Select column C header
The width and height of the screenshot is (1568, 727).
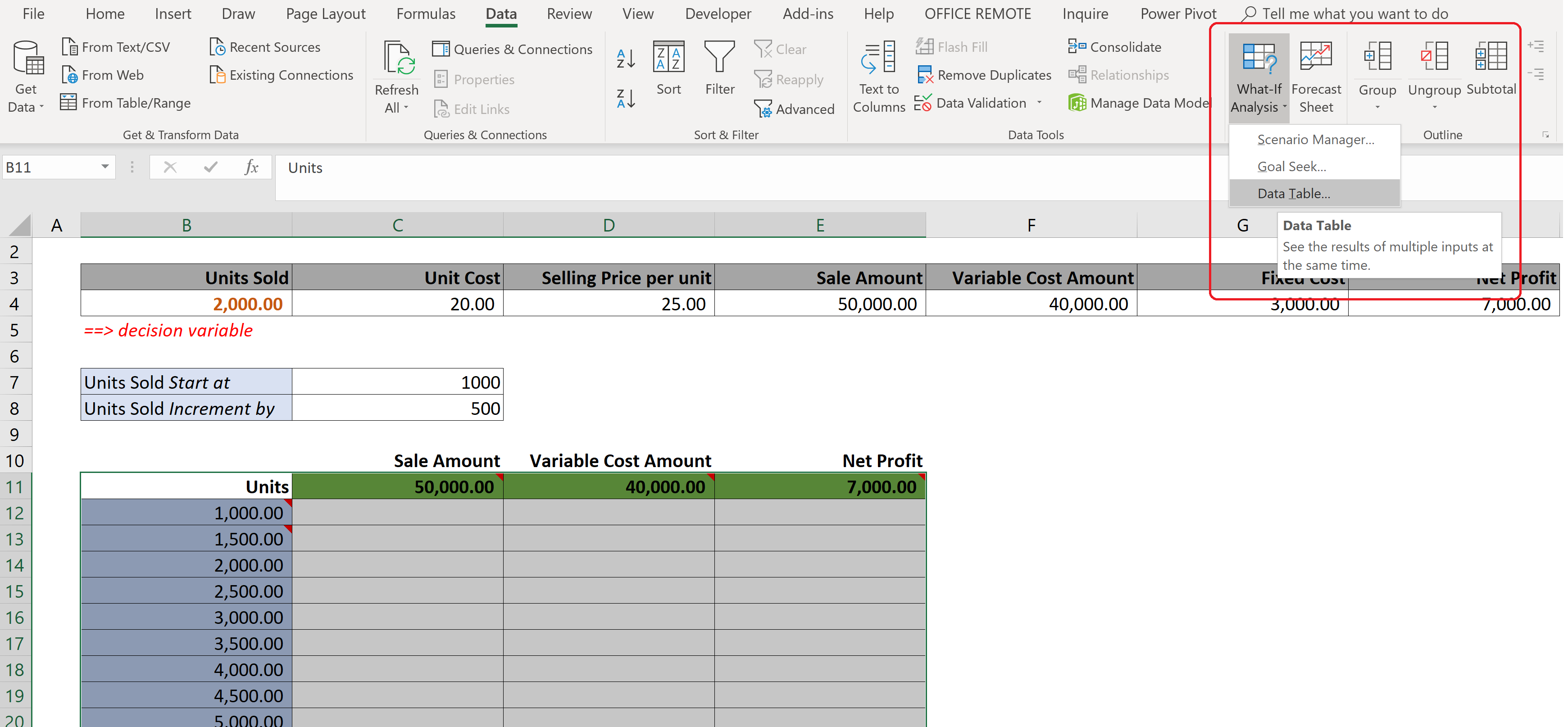click(397, 225)
